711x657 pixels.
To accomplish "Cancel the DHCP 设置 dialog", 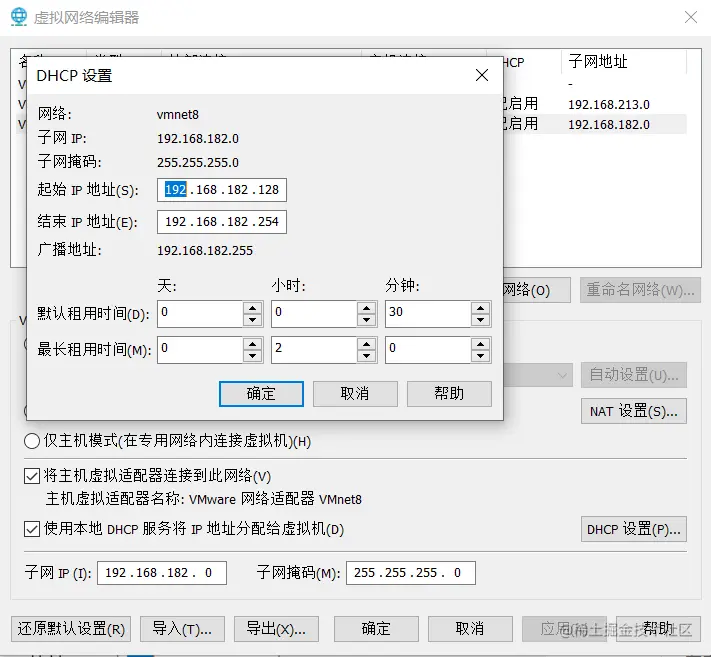I will 355,394.
